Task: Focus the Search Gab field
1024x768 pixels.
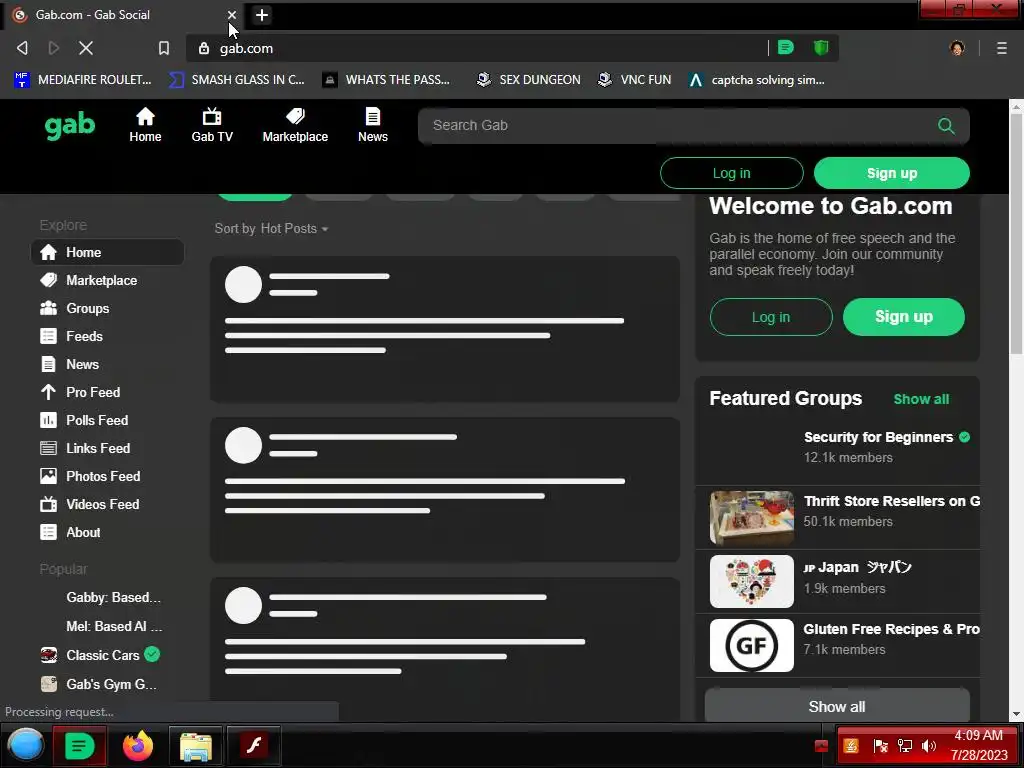Action: (x=694, y=125)
